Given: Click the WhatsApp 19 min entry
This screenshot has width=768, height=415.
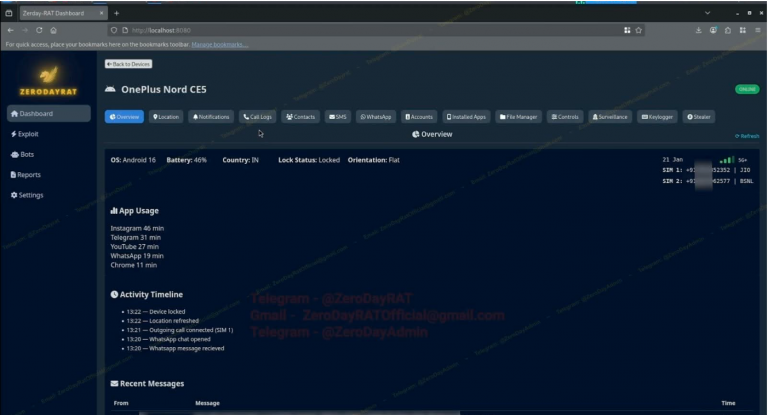Looking at the screenshot, I should tap(137, 256).
